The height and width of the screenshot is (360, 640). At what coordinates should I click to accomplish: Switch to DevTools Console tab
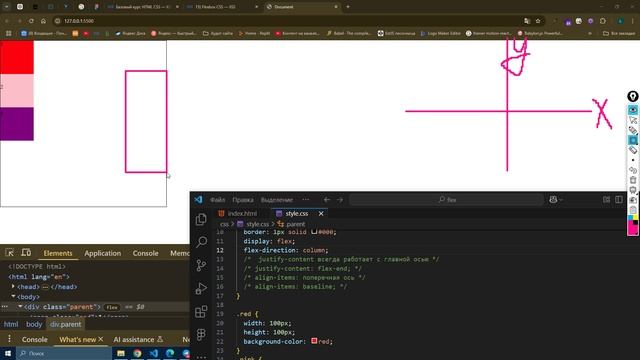[x=145, y=253]
